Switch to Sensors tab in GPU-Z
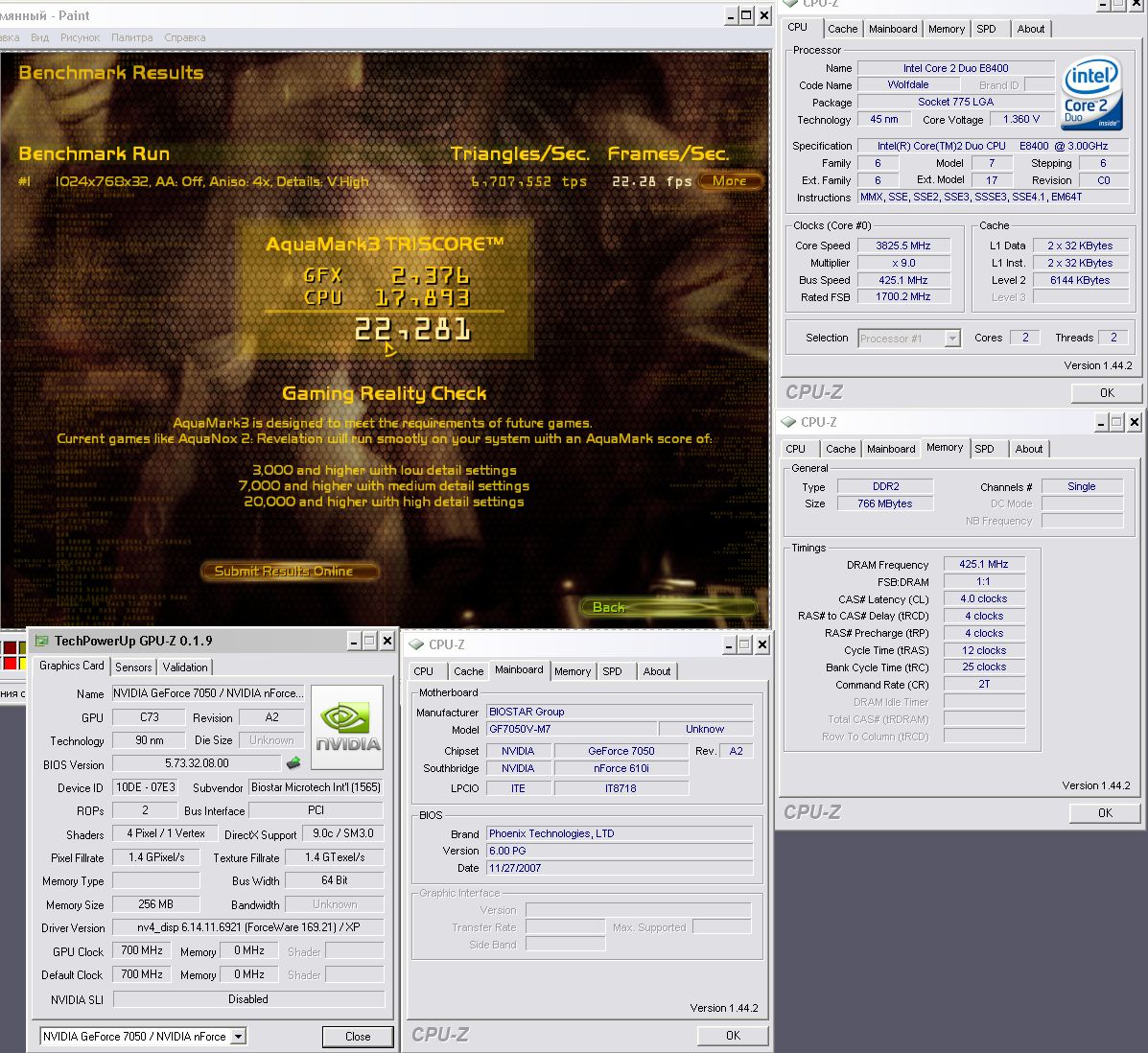 pos(133,667)
